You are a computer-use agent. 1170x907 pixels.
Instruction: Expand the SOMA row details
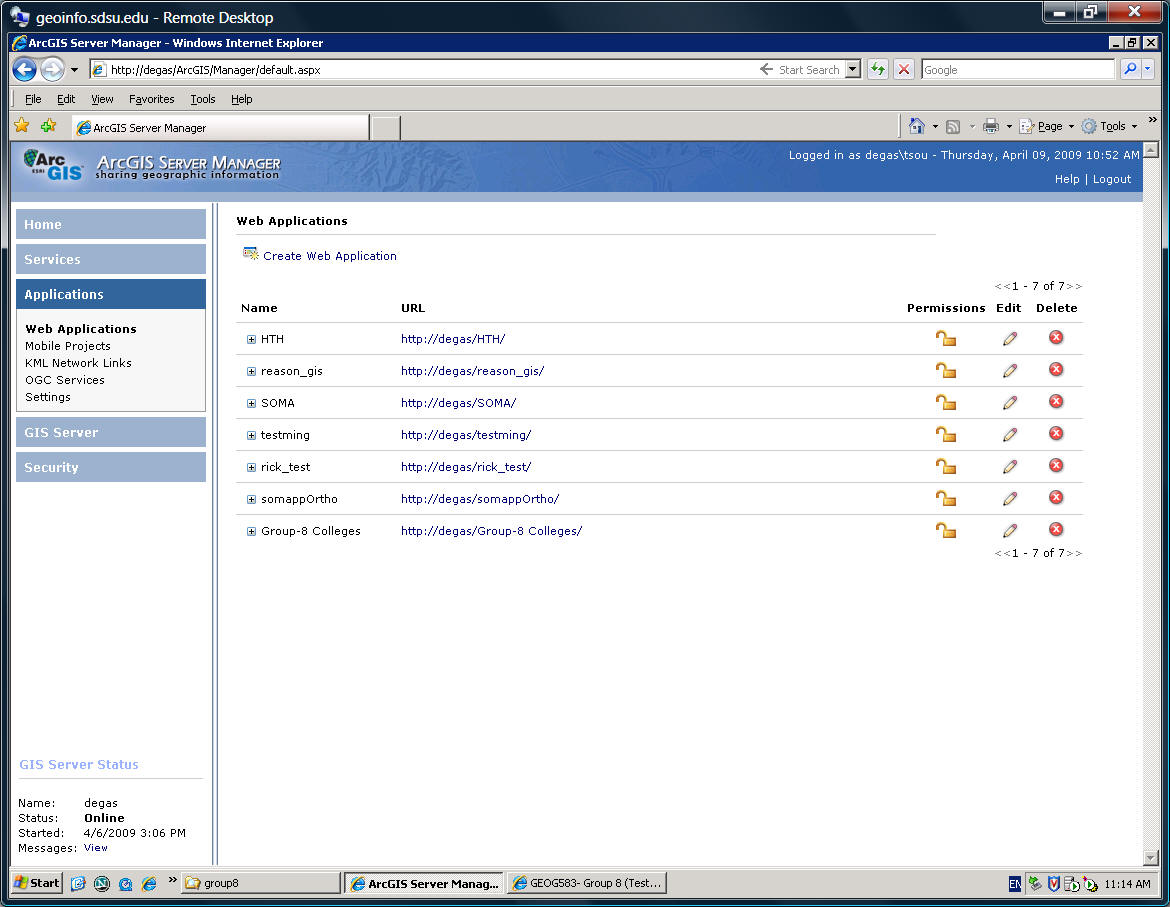(x=251, y=404)
